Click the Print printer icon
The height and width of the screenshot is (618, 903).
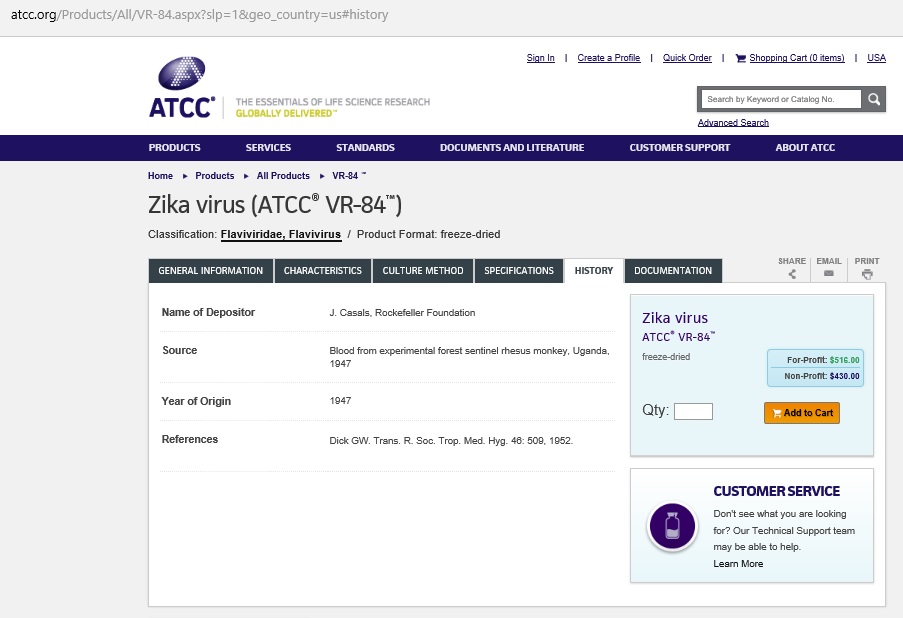867,274
